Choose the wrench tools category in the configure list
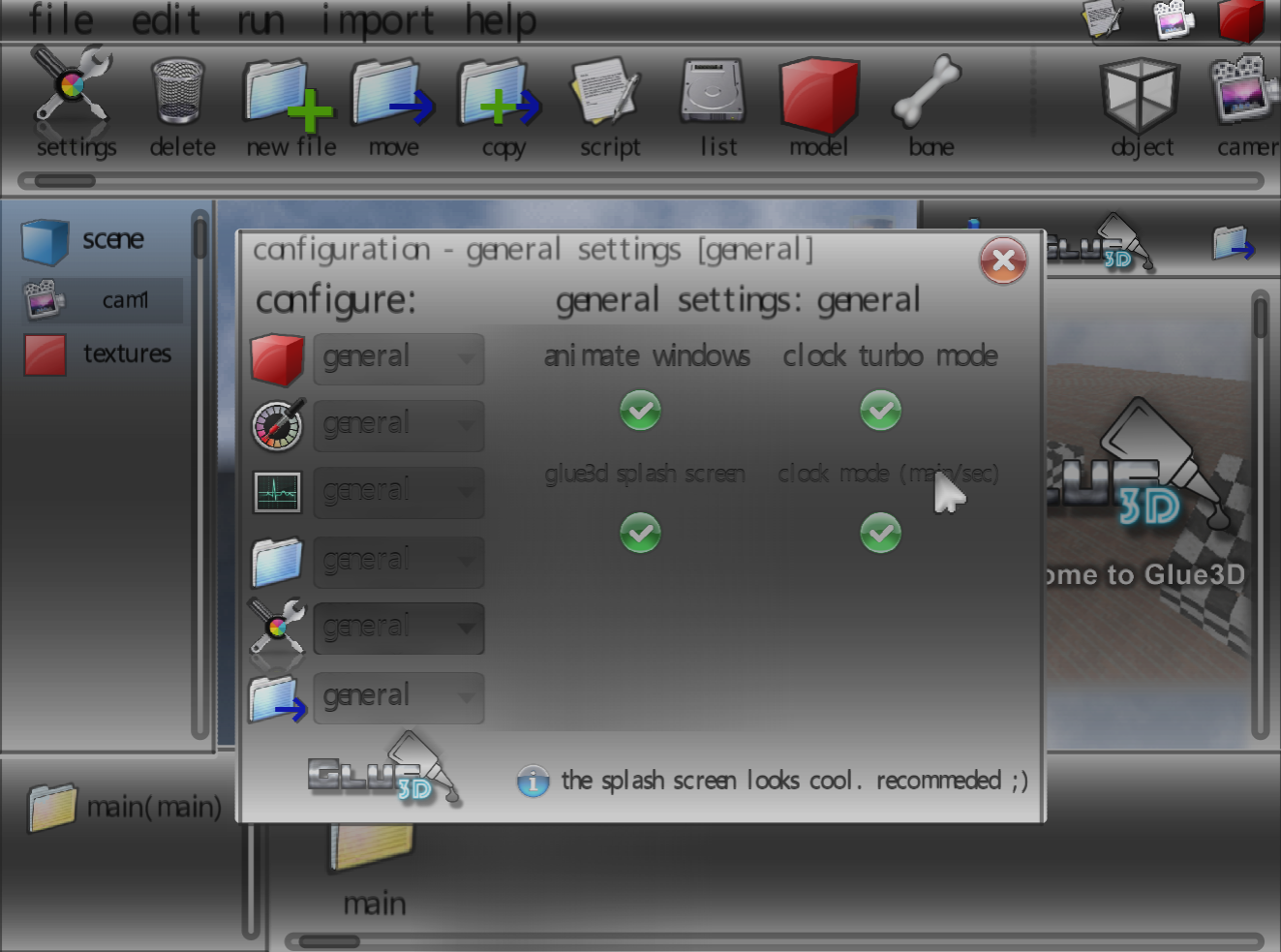 tap(278, 626)
